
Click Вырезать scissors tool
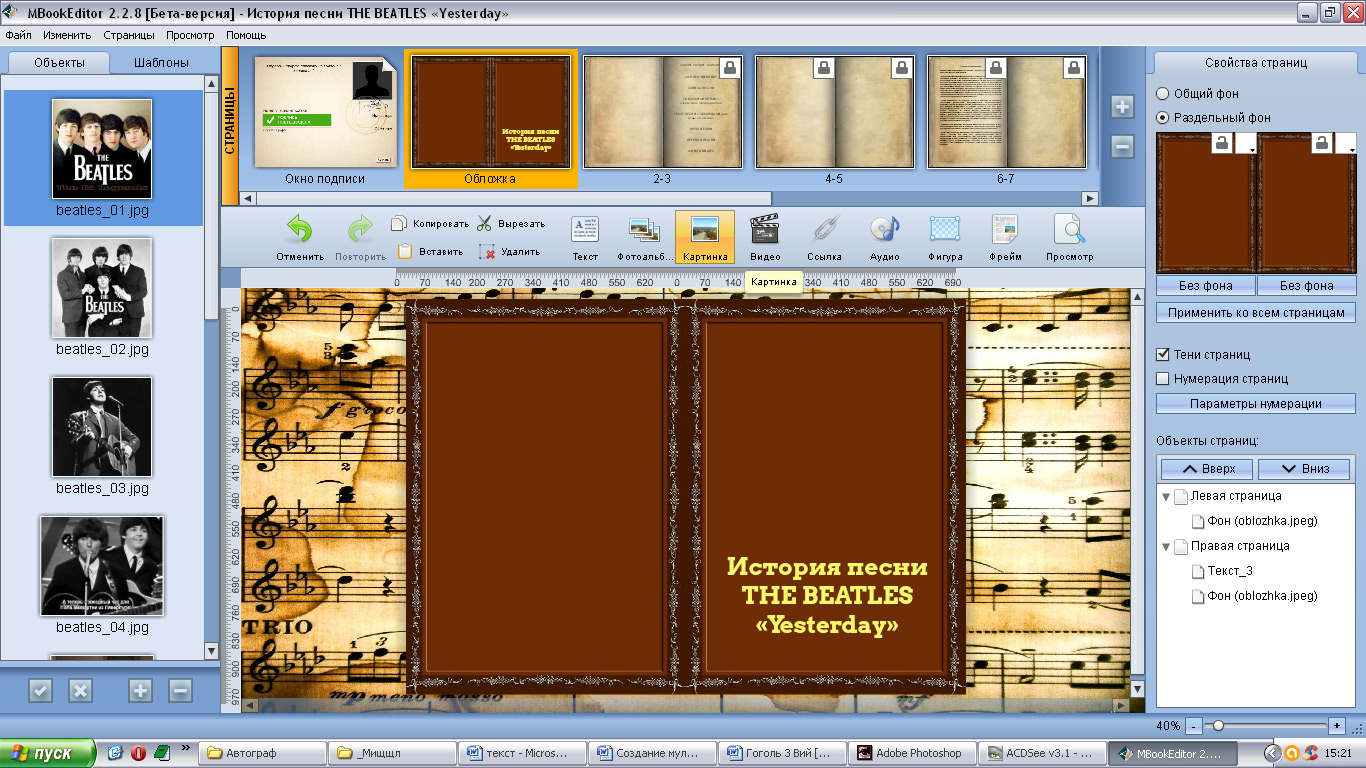point(511,224)
